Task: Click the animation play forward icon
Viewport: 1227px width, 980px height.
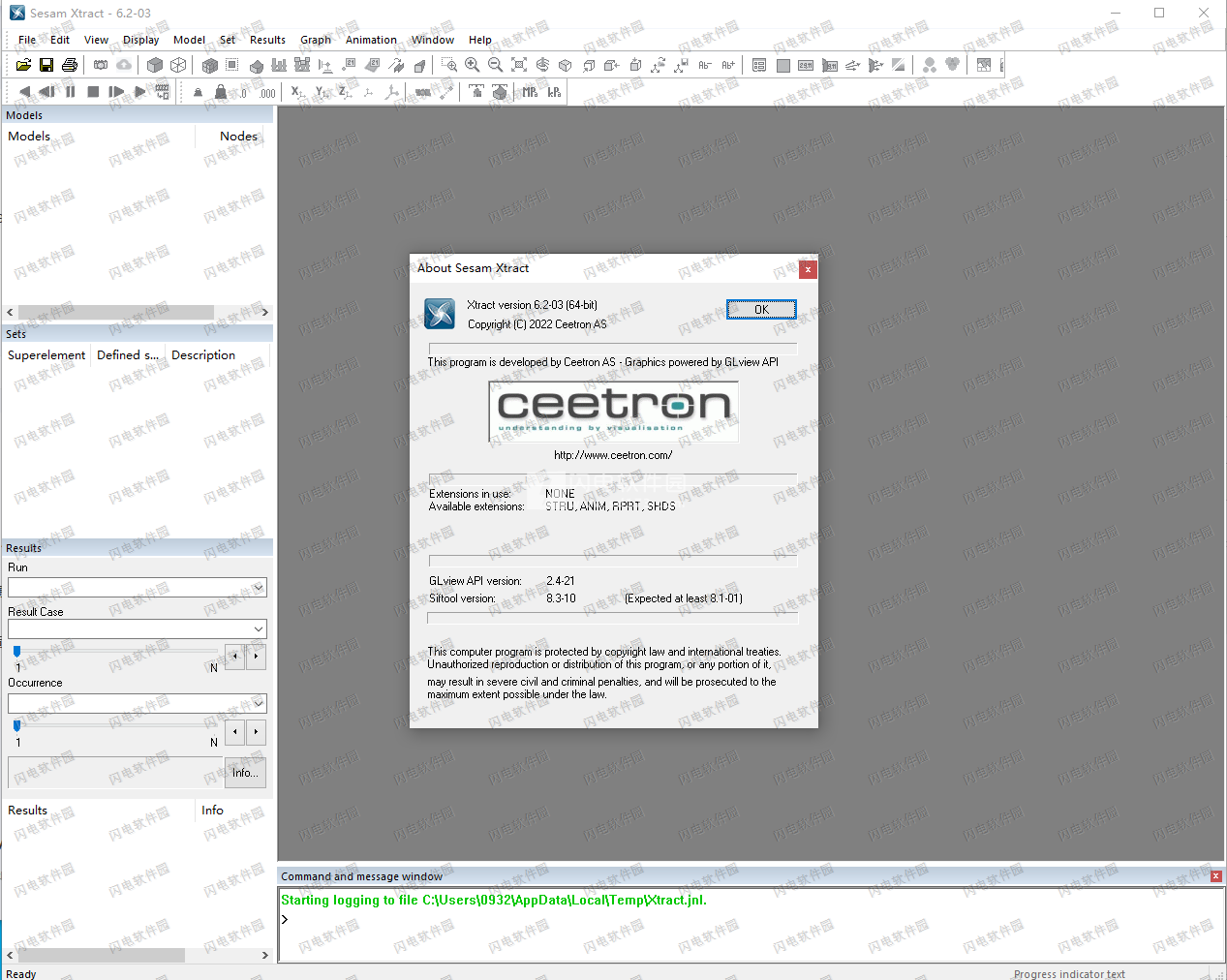Action: coord(139,92)
